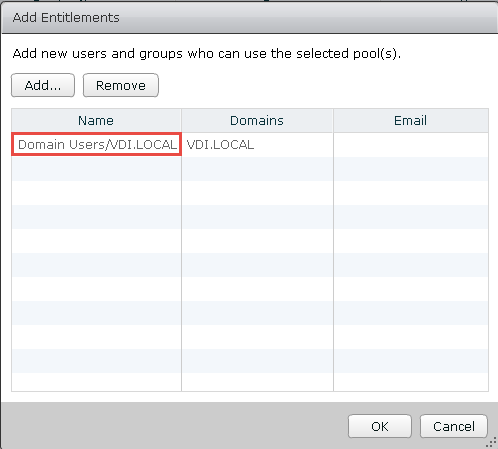This screenshot has width=498, height=449.
Task: Click the Add... button
Action: tap(43, 85)
